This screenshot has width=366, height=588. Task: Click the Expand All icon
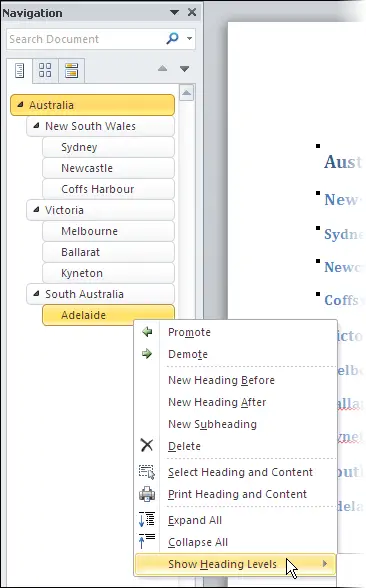[147, 519]
